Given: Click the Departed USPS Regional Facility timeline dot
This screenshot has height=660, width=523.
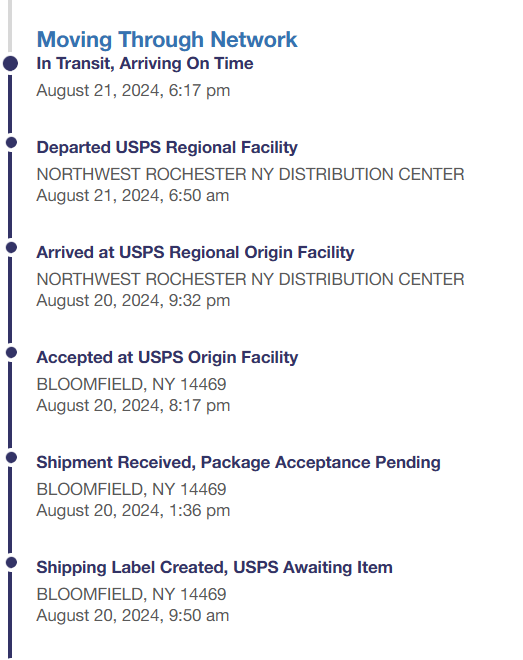Looking at the screenshot, I should coord(11,143).
